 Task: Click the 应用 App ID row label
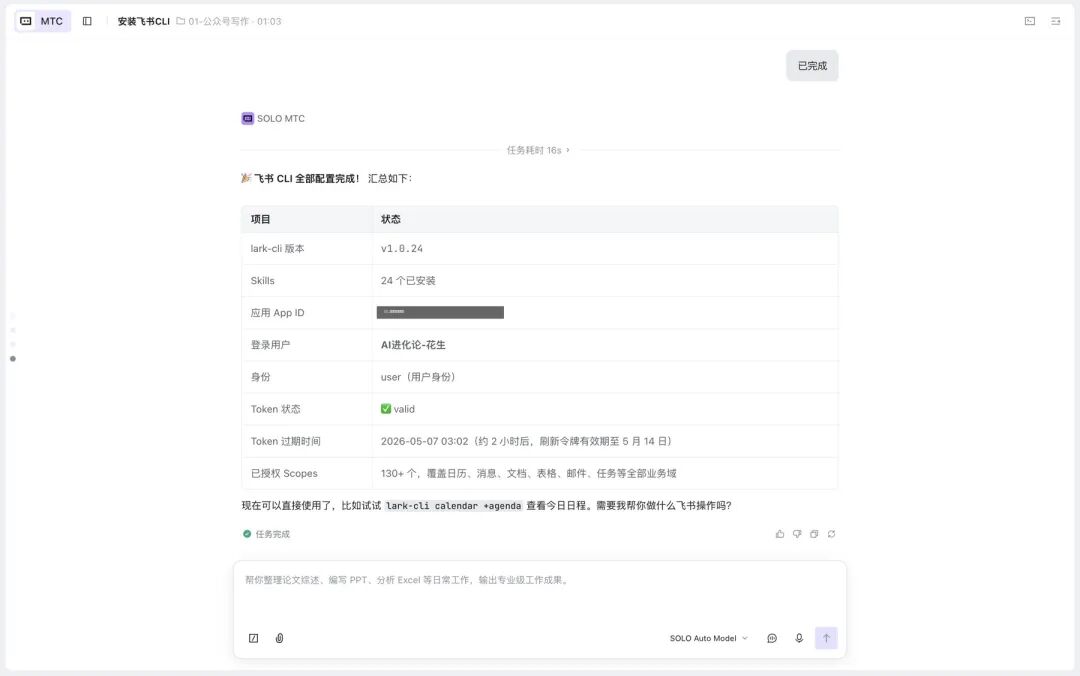pos(277,313)
